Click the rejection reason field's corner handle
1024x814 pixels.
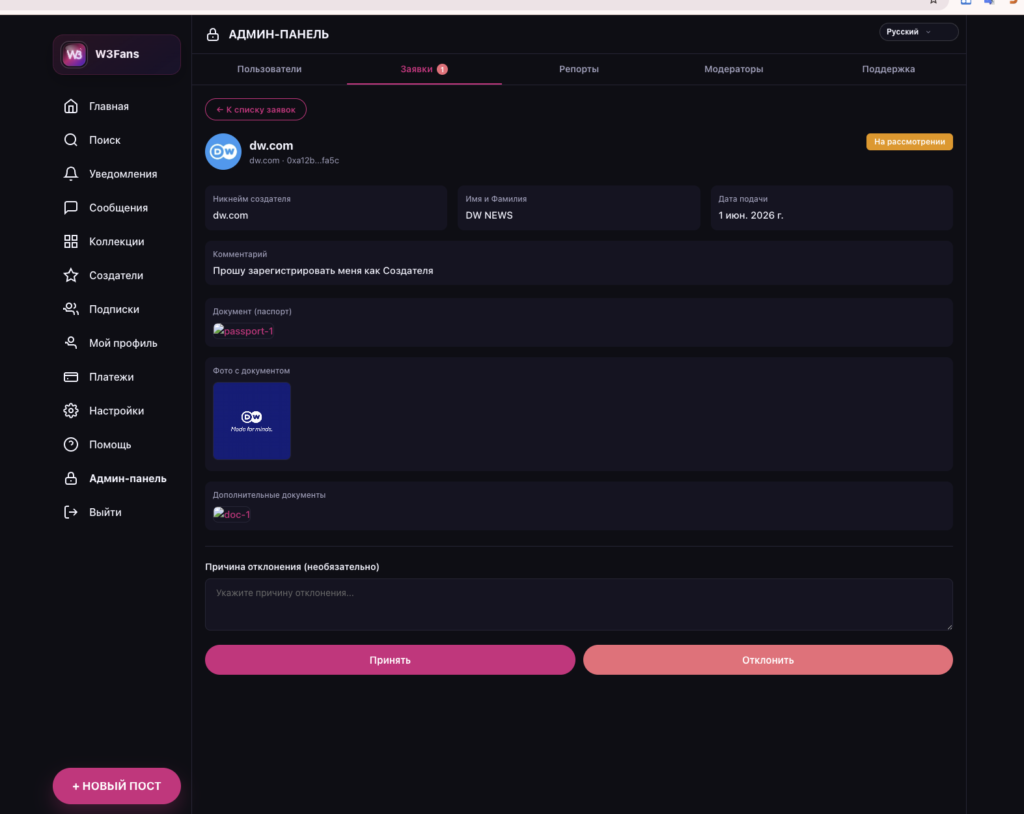tap(949, 627)
